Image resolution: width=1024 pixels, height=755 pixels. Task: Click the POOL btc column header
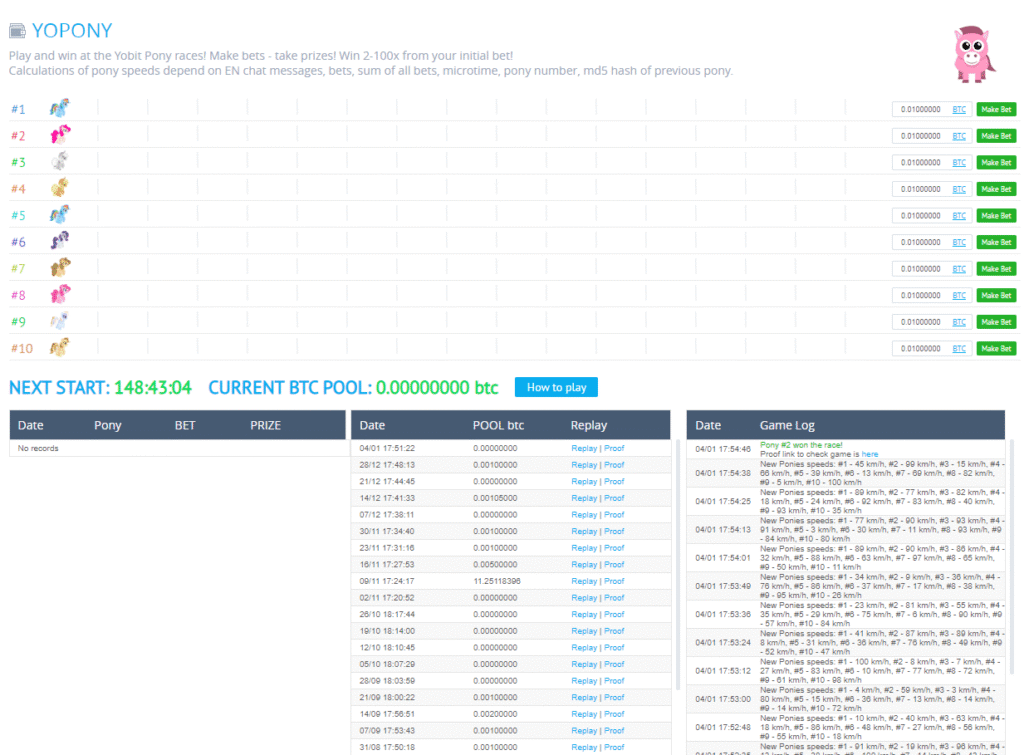(498, 425)
